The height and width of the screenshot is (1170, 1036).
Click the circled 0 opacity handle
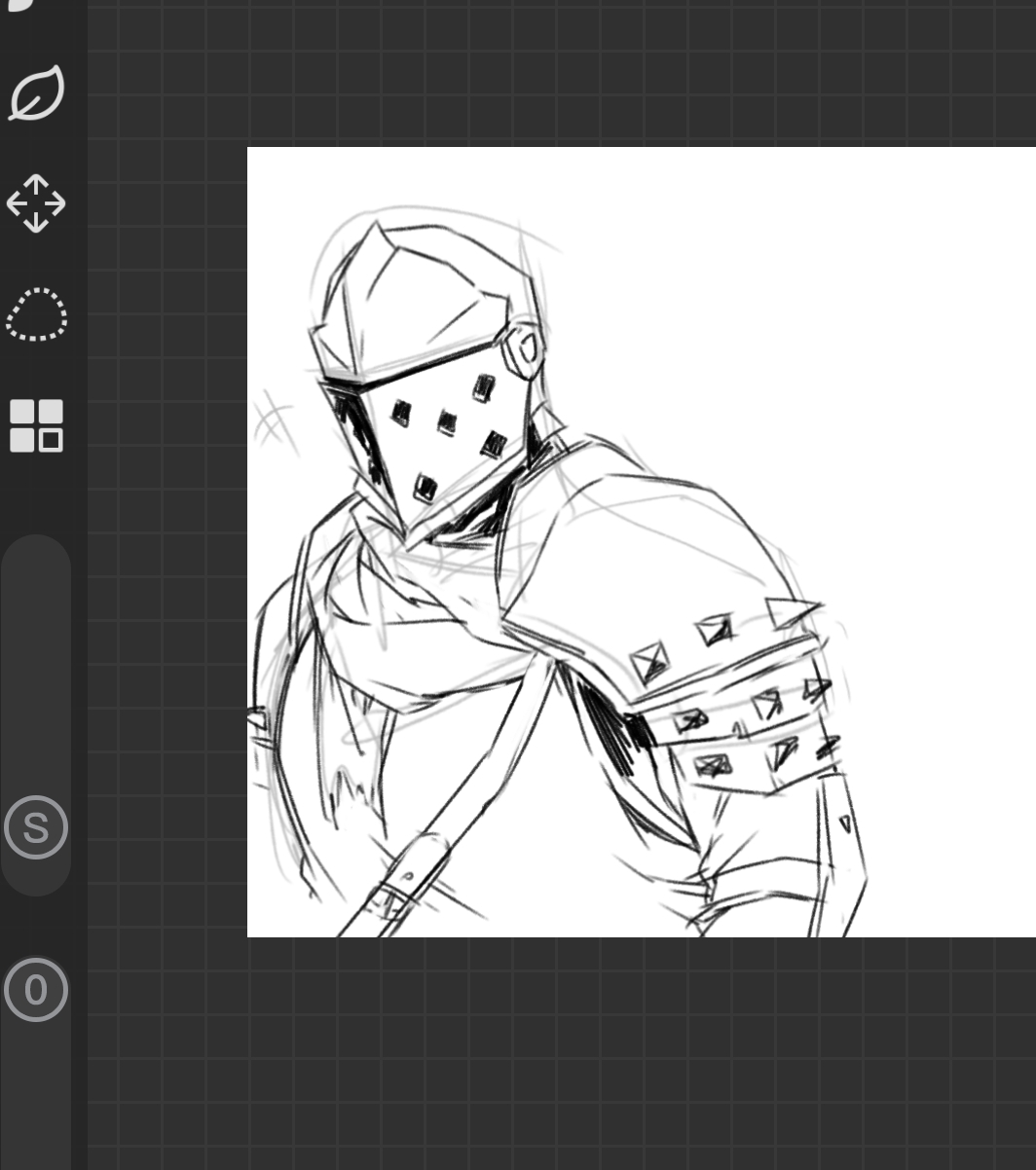click(x=36, y=990)
